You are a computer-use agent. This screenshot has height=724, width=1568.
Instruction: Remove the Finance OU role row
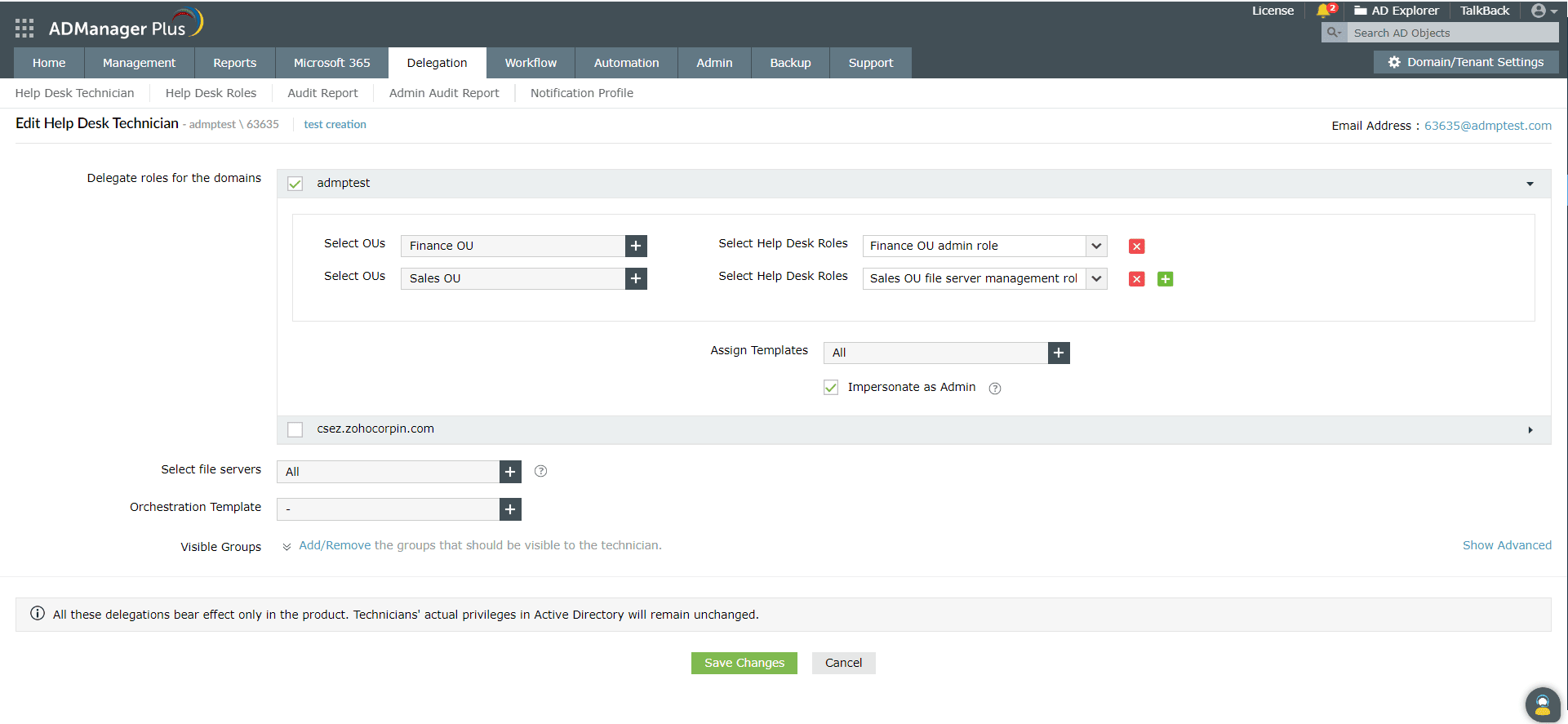(1136, 247)
